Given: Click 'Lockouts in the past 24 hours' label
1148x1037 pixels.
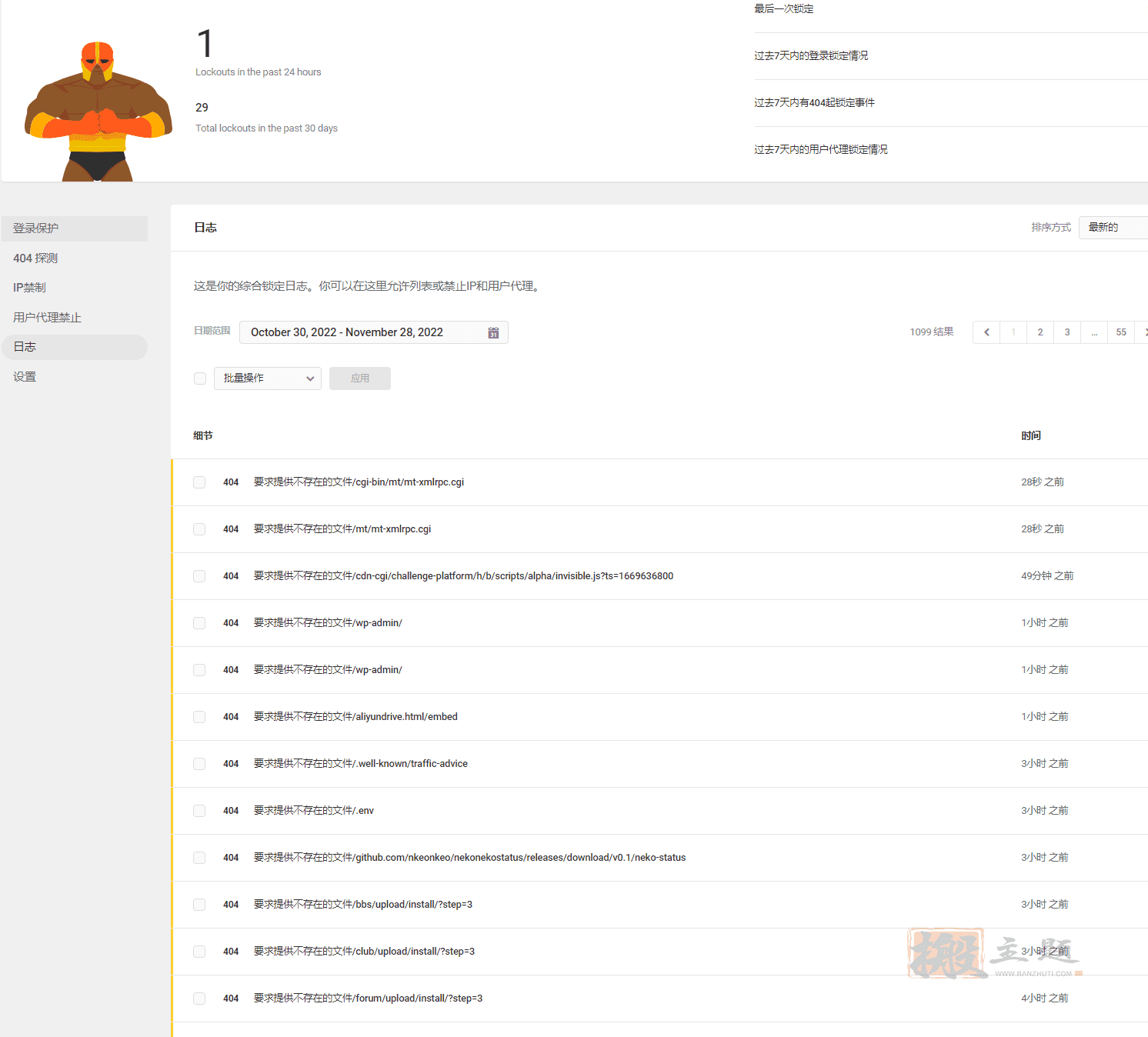Looking at the screenshot, I should pyautogui.click(x=259, y=72).
